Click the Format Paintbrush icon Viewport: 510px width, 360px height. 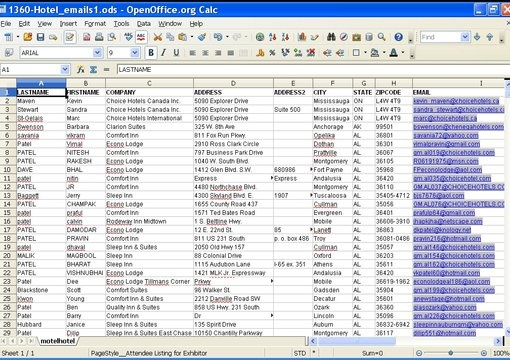[202, 37]
